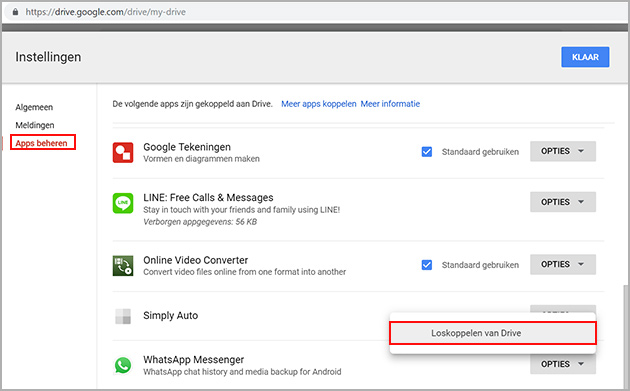Click De volgende apps zijn gekoppeld text
This screenshot has height=391, width=630.
coord(192,104)
